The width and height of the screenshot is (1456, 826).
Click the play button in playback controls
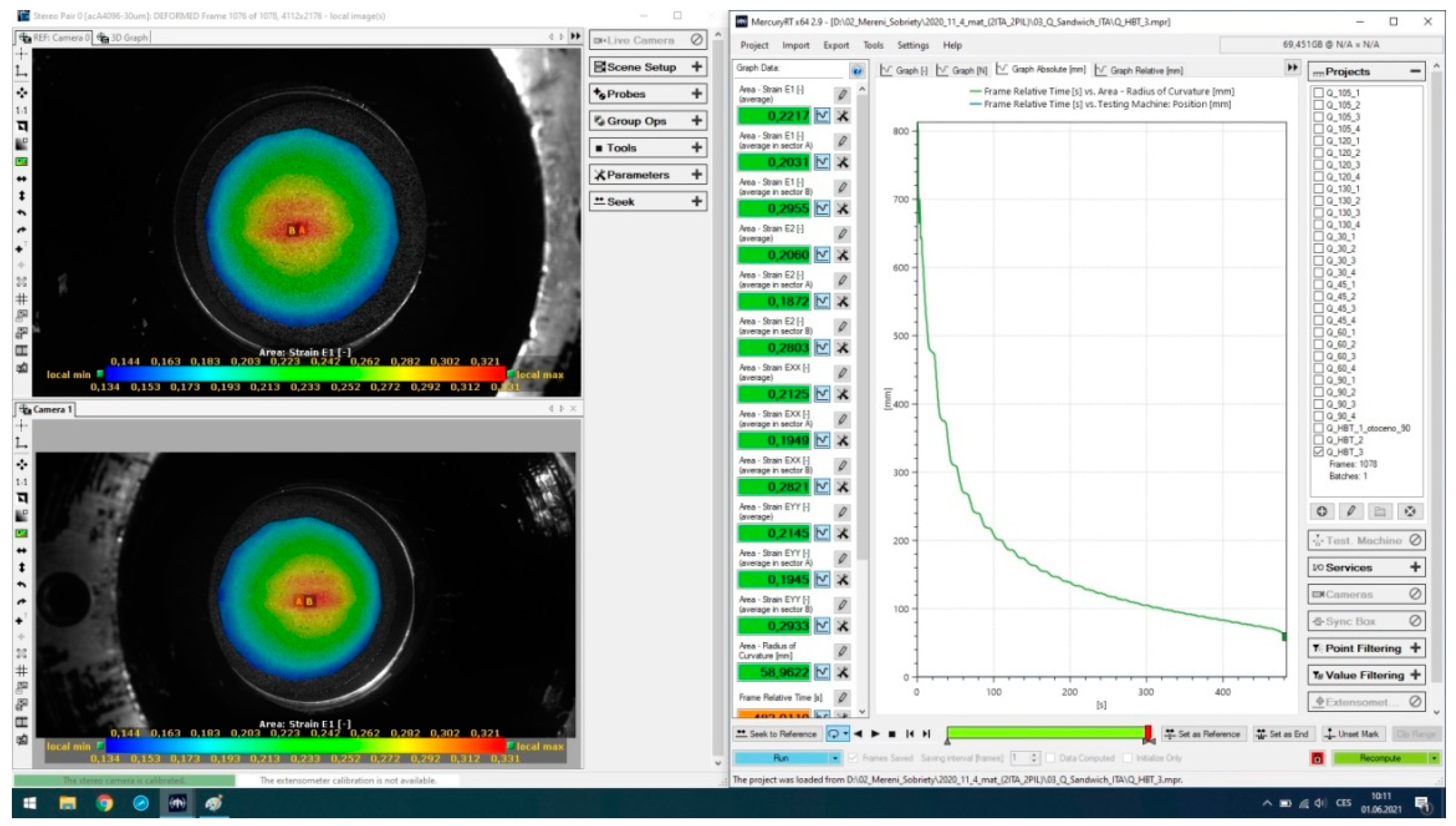[875, 733]
